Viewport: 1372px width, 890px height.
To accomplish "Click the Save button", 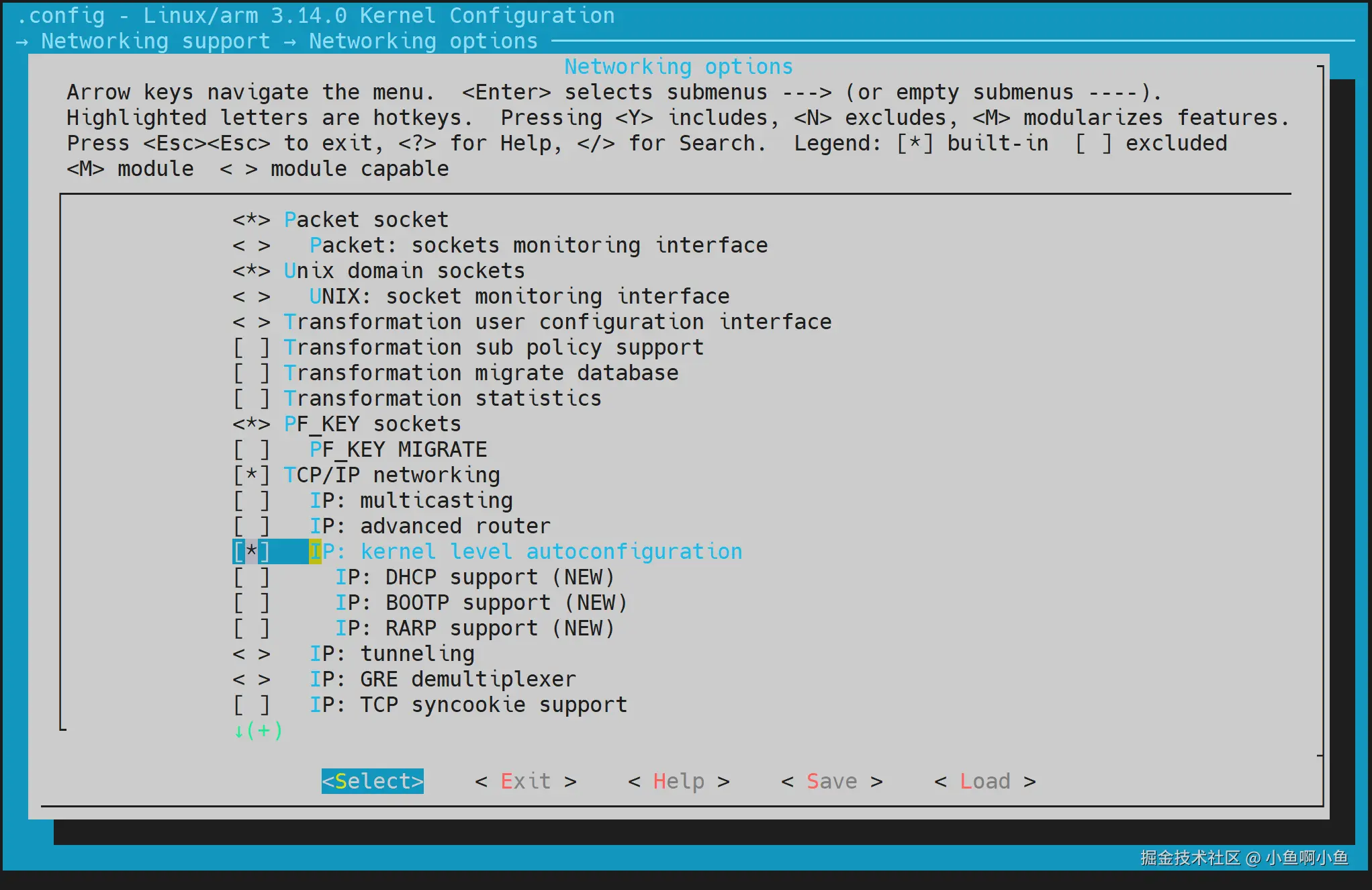I will (831, 781).
